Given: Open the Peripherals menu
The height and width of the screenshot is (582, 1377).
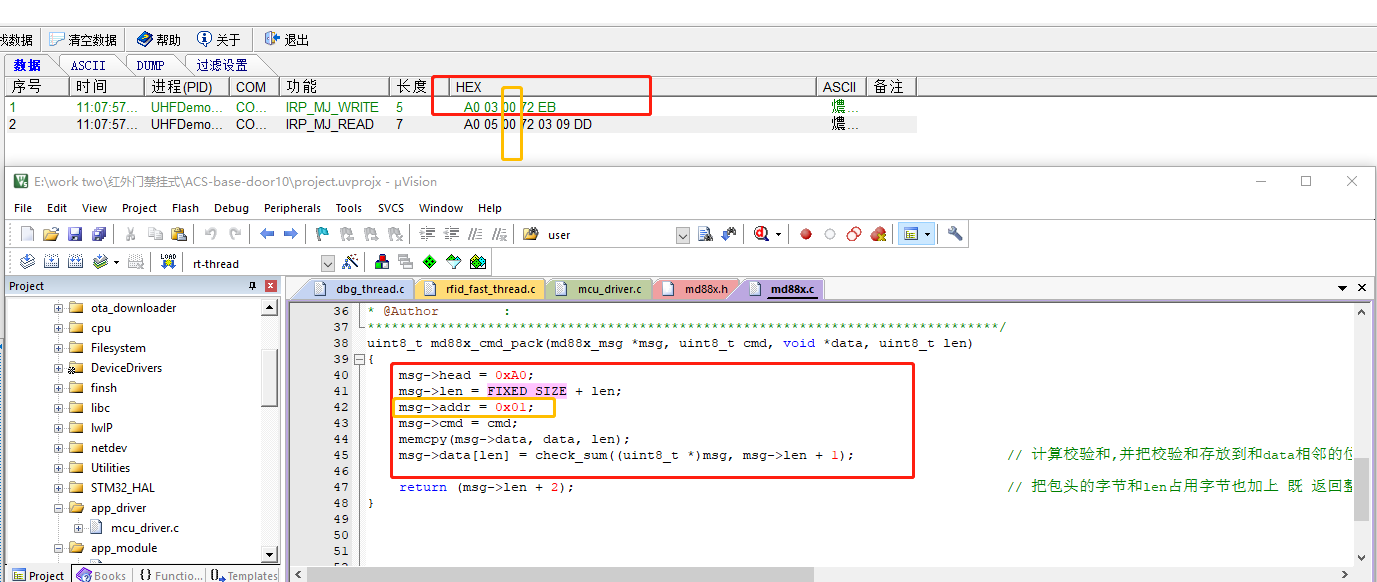Looking at the screenshot, I should tap(292, 208).
